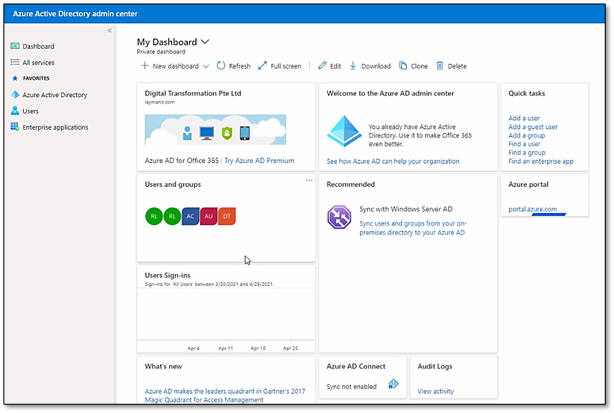Click the Azure AD Connect sync icon

(393, 384)
